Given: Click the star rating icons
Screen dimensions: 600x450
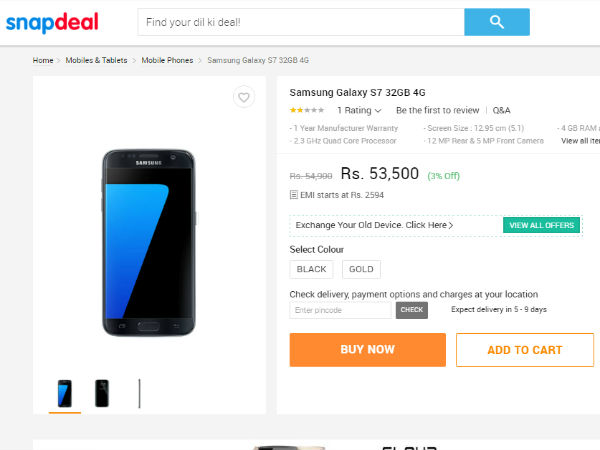Looking at the screenshot, I should (x=306, y=110).
